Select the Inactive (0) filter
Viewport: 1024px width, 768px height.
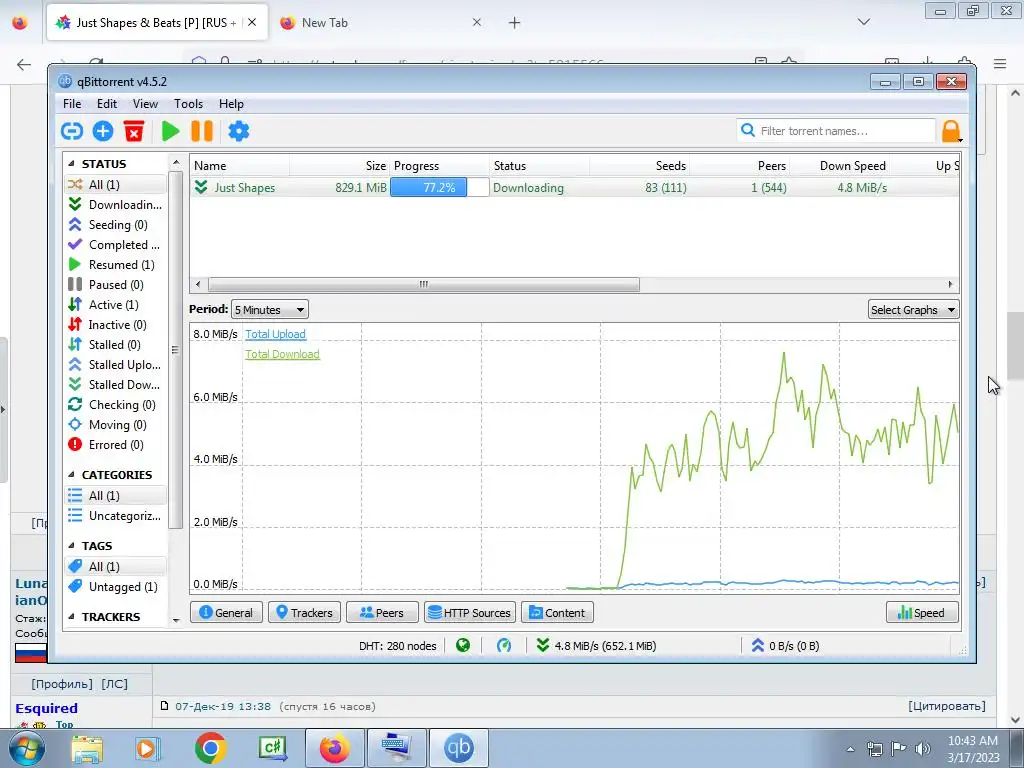pos(116,325)
